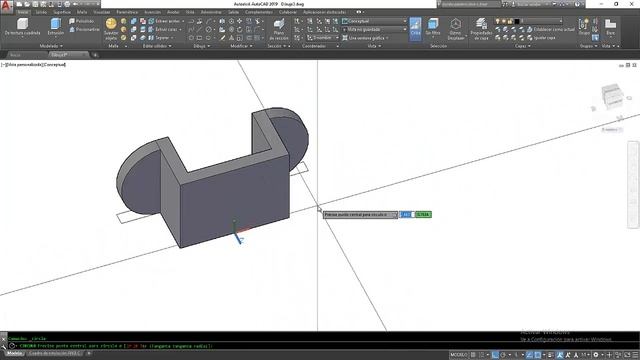The height and width of the screenshot is (360, 640).
Task: Click the dynamic input X coordinate field
Action: [x=406, y=214]
